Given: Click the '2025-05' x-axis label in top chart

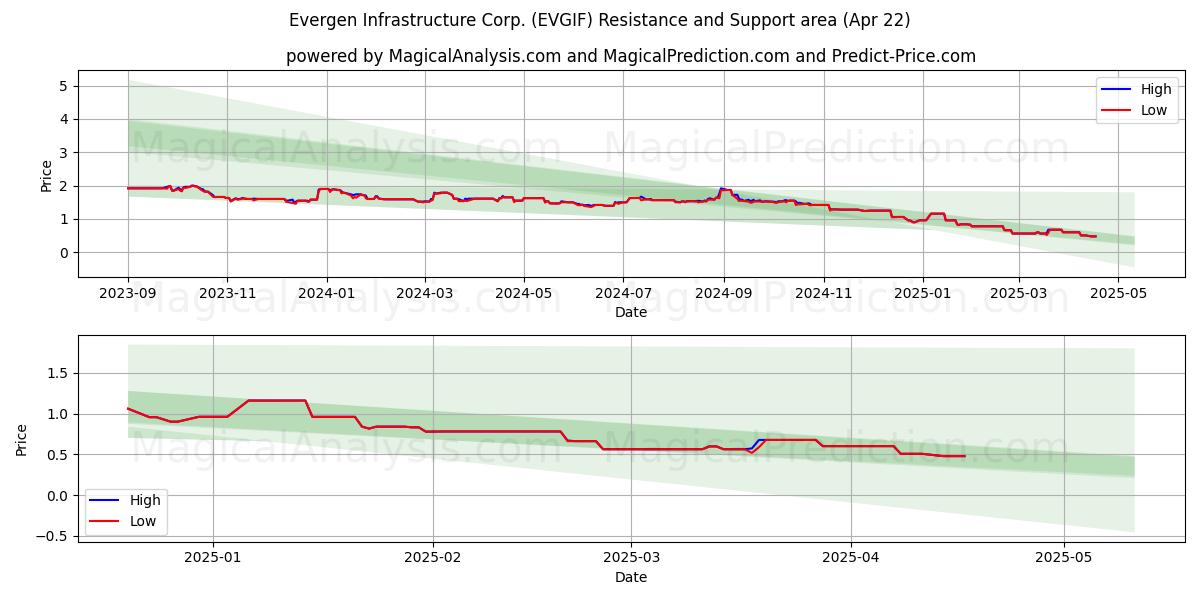Looking at the screenshot, I should [1117, 294].
